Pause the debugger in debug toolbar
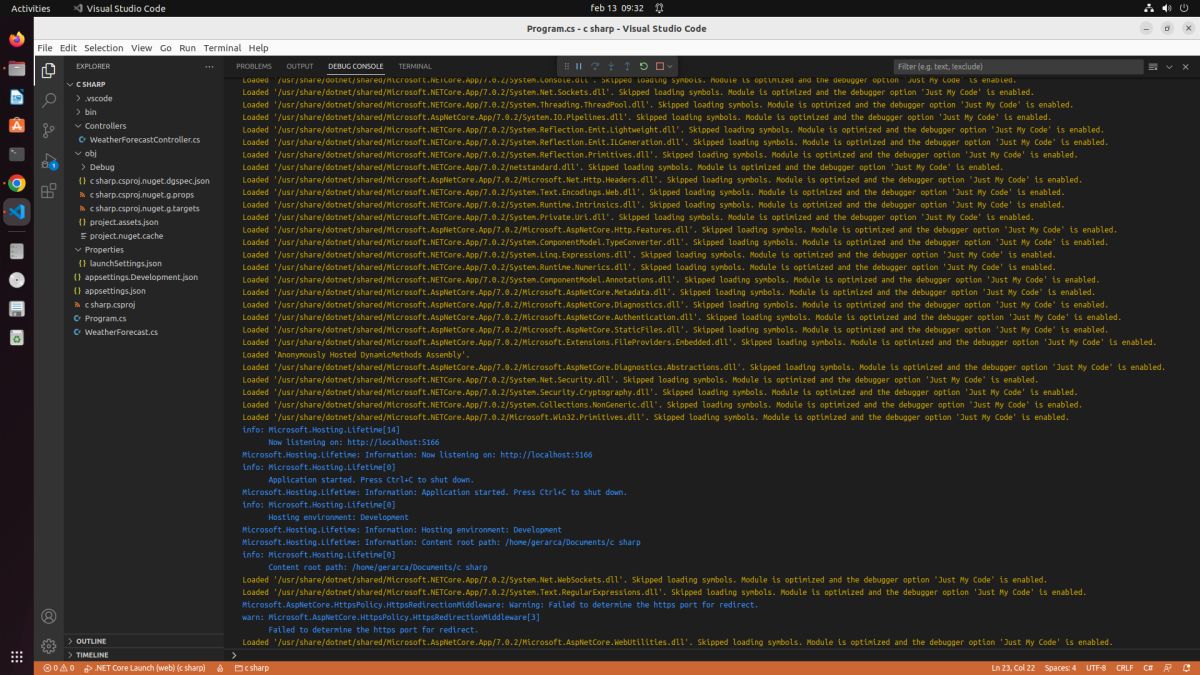The image size is (1200, 675). 579,66
